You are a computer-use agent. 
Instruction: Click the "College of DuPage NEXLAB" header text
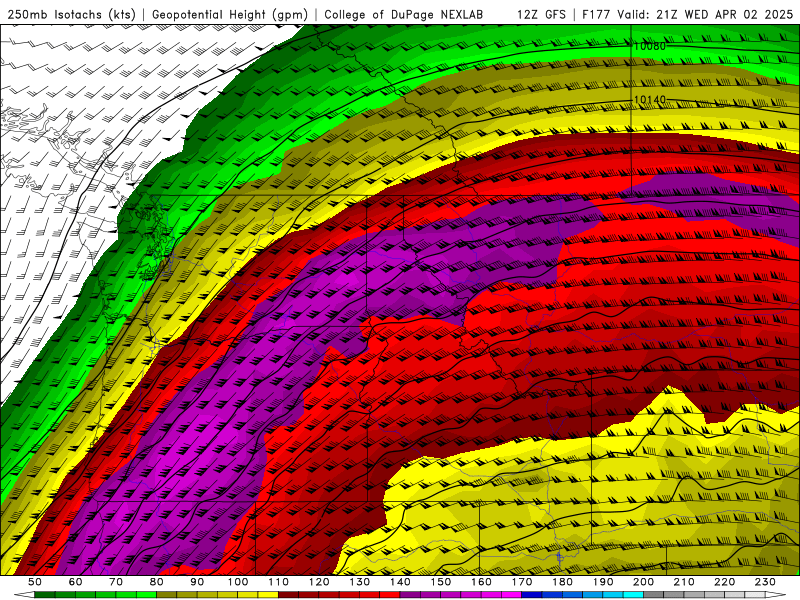click(404, 14)
